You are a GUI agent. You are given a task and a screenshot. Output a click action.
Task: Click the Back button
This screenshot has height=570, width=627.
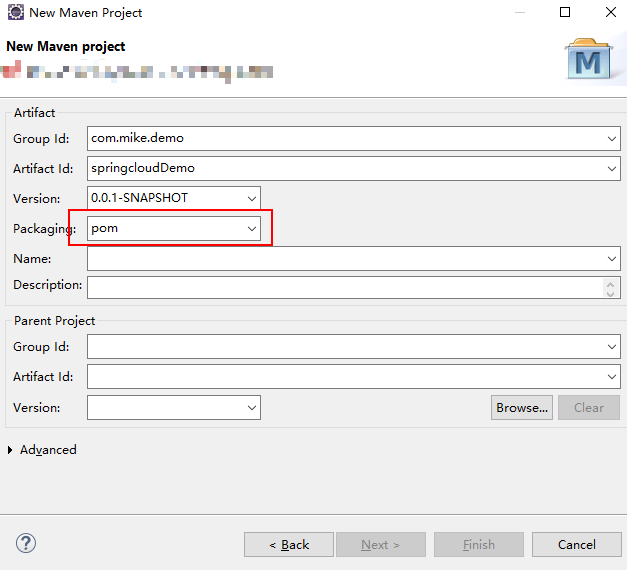click(x=289, y=544)
